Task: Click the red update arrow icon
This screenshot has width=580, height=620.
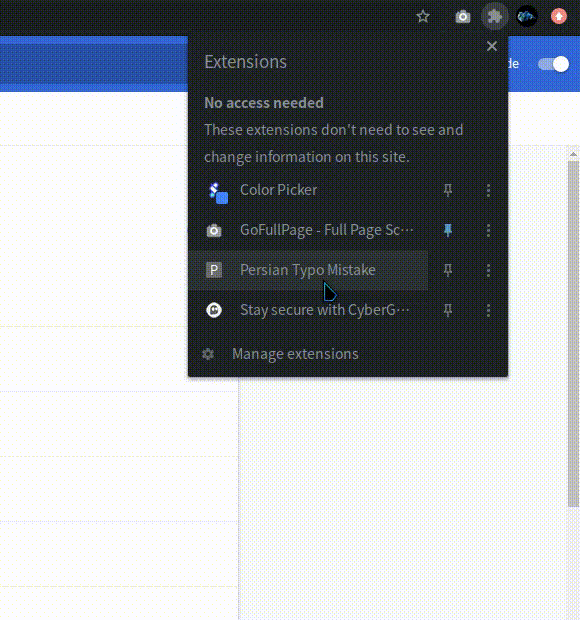Action: pos(559,17)
